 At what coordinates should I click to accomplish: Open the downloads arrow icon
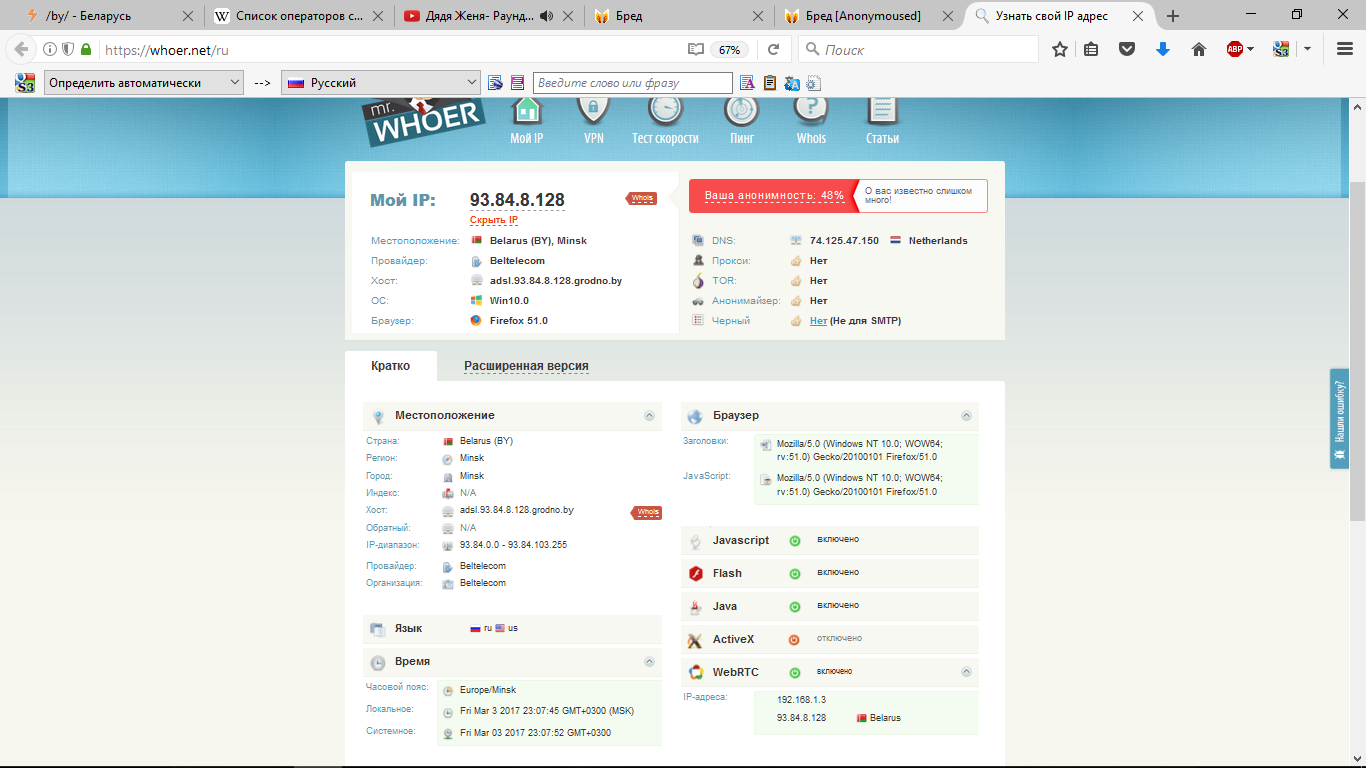pyautogui.click(x=1163, y=49)
